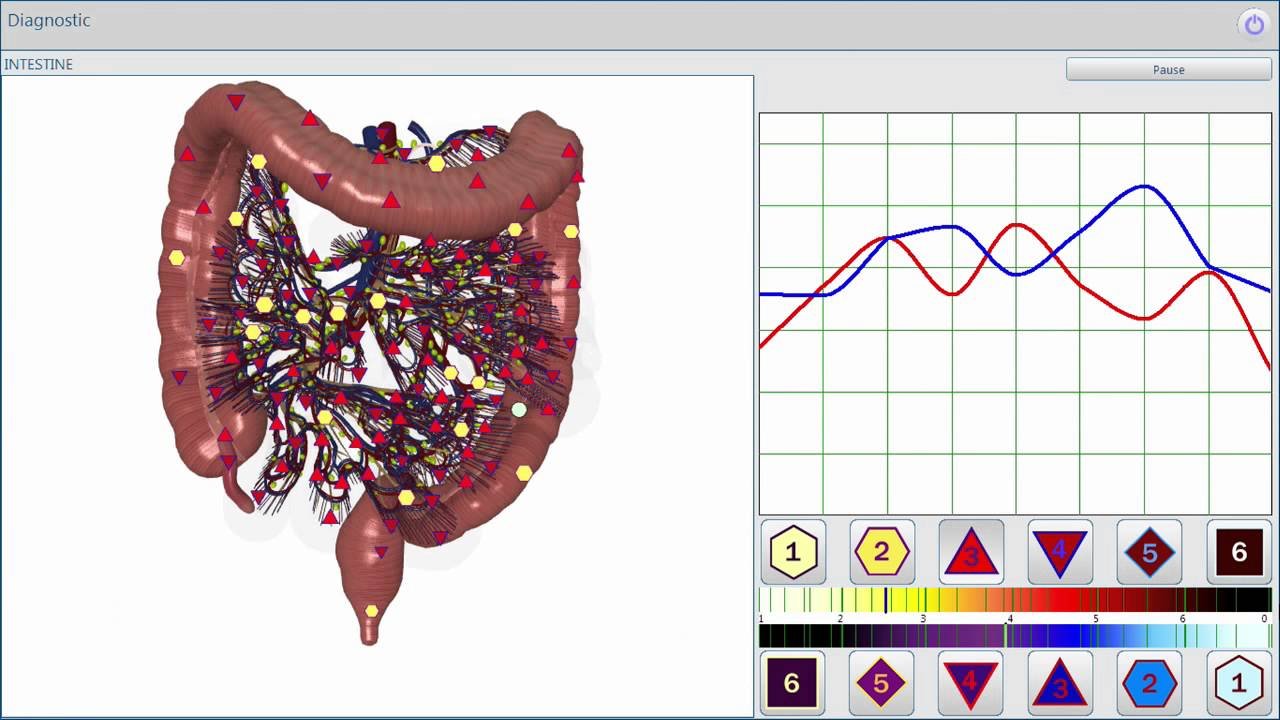
Task: Select the purple diamond 5 button, bottom row
Action: coord(882,683)
